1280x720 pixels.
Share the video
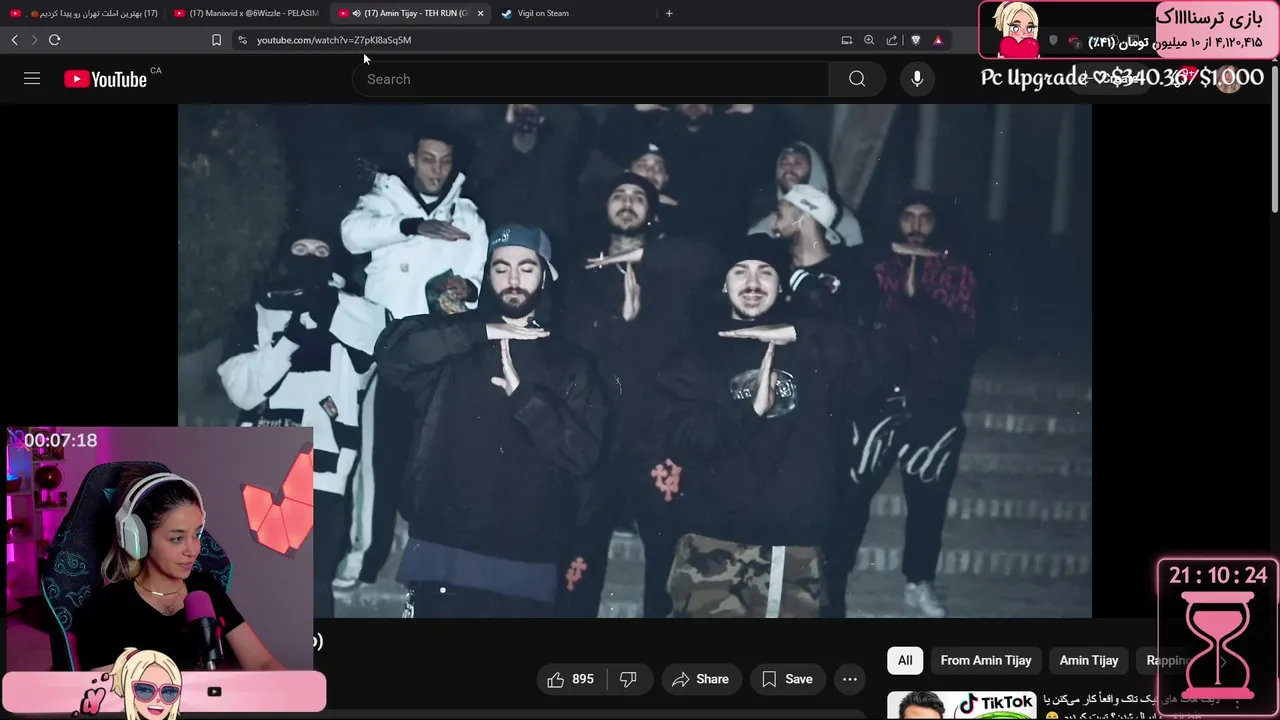tap(700, 679)
